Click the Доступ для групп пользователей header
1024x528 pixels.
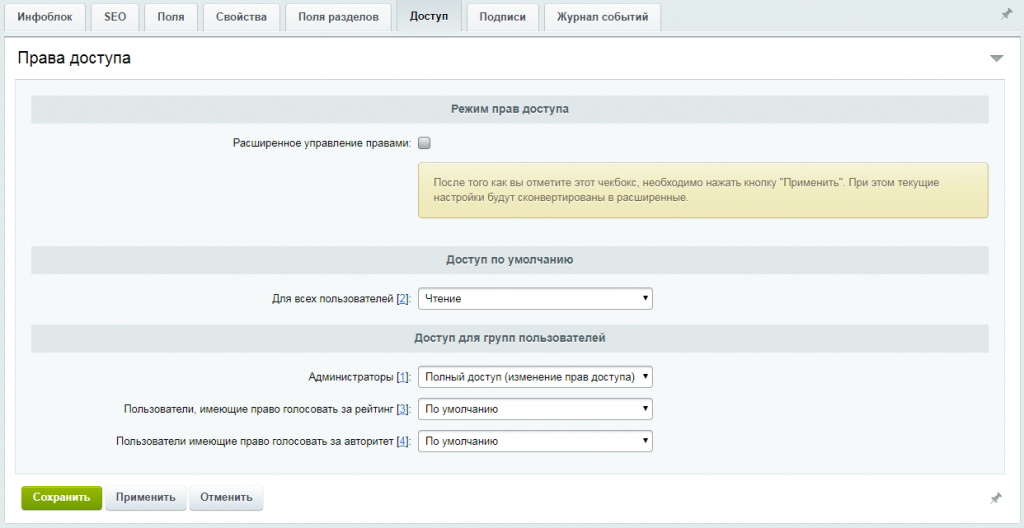509,338
